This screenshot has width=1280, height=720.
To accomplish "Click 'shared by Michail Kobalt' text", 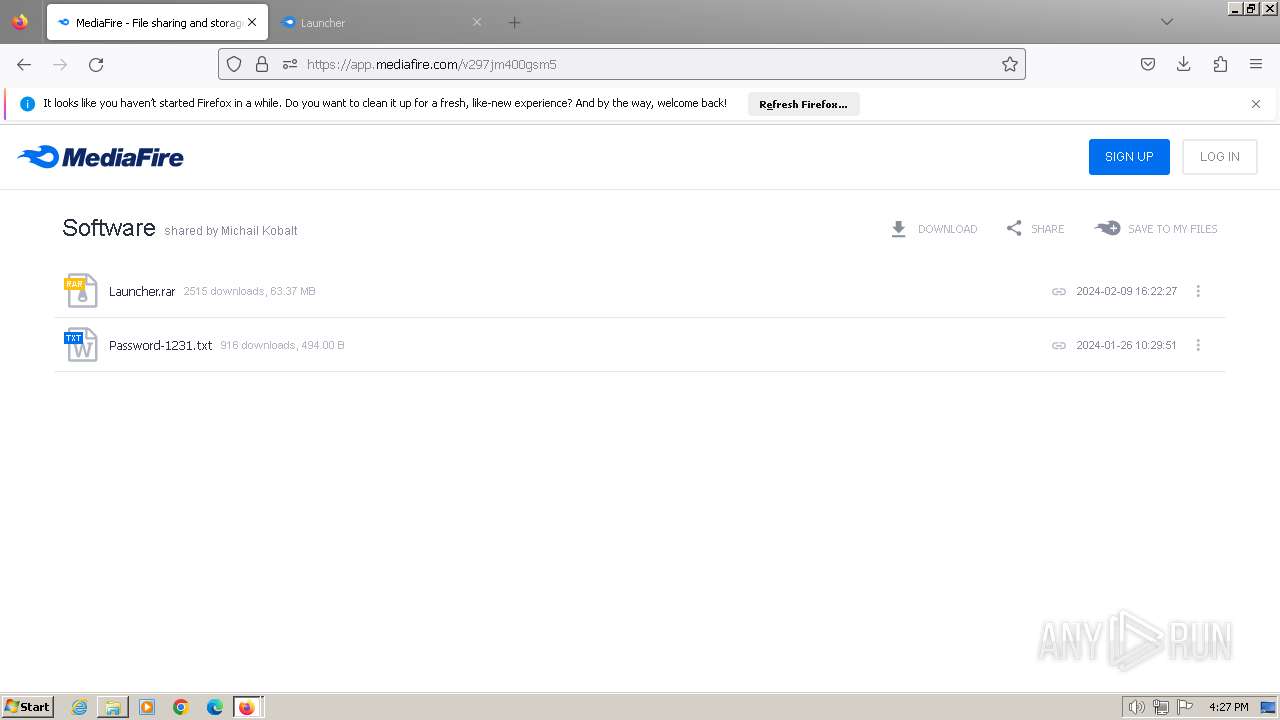I will click(x=231, y=231).
